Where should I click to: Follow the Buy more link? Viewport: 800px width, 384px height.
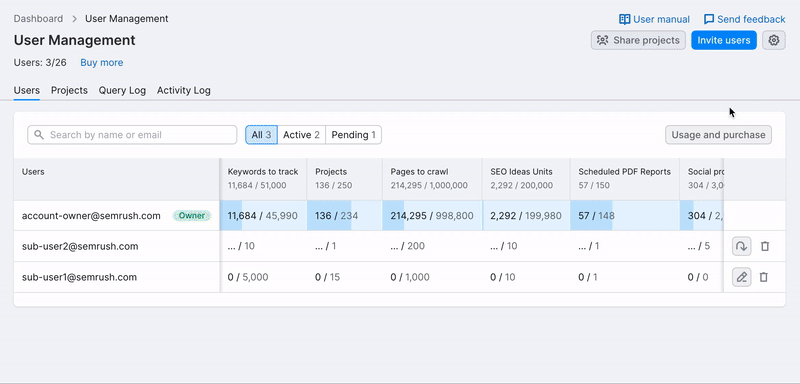pos(102,63)
